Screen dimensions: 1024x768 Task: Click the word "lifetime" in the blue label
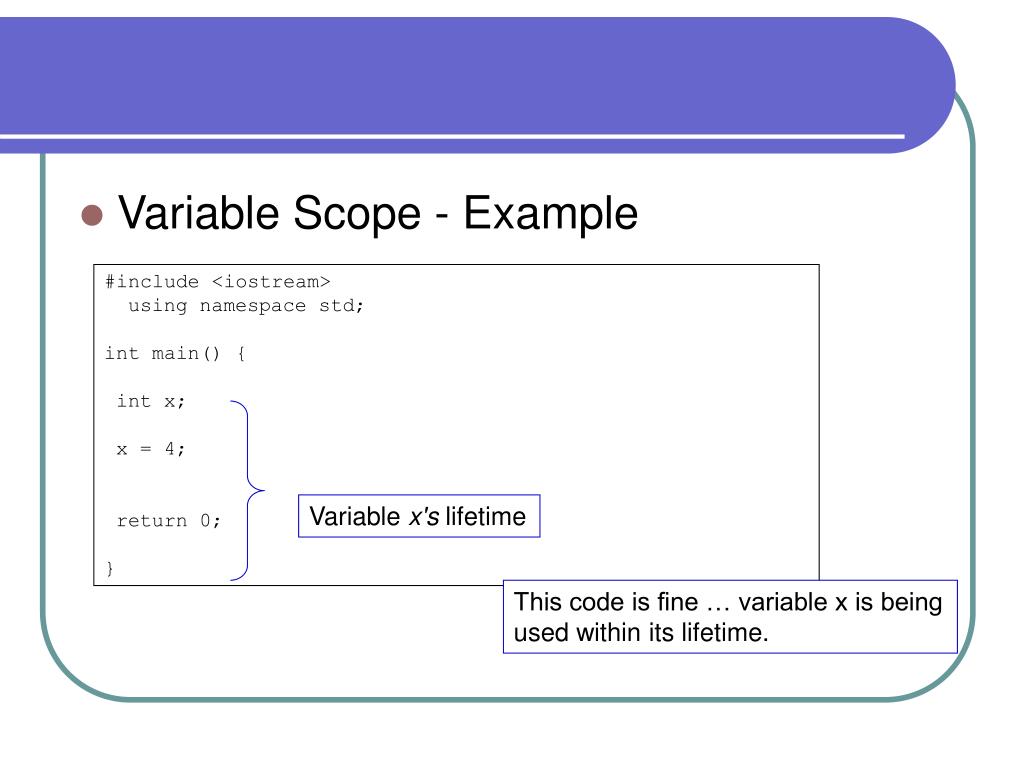coord(485,516)
